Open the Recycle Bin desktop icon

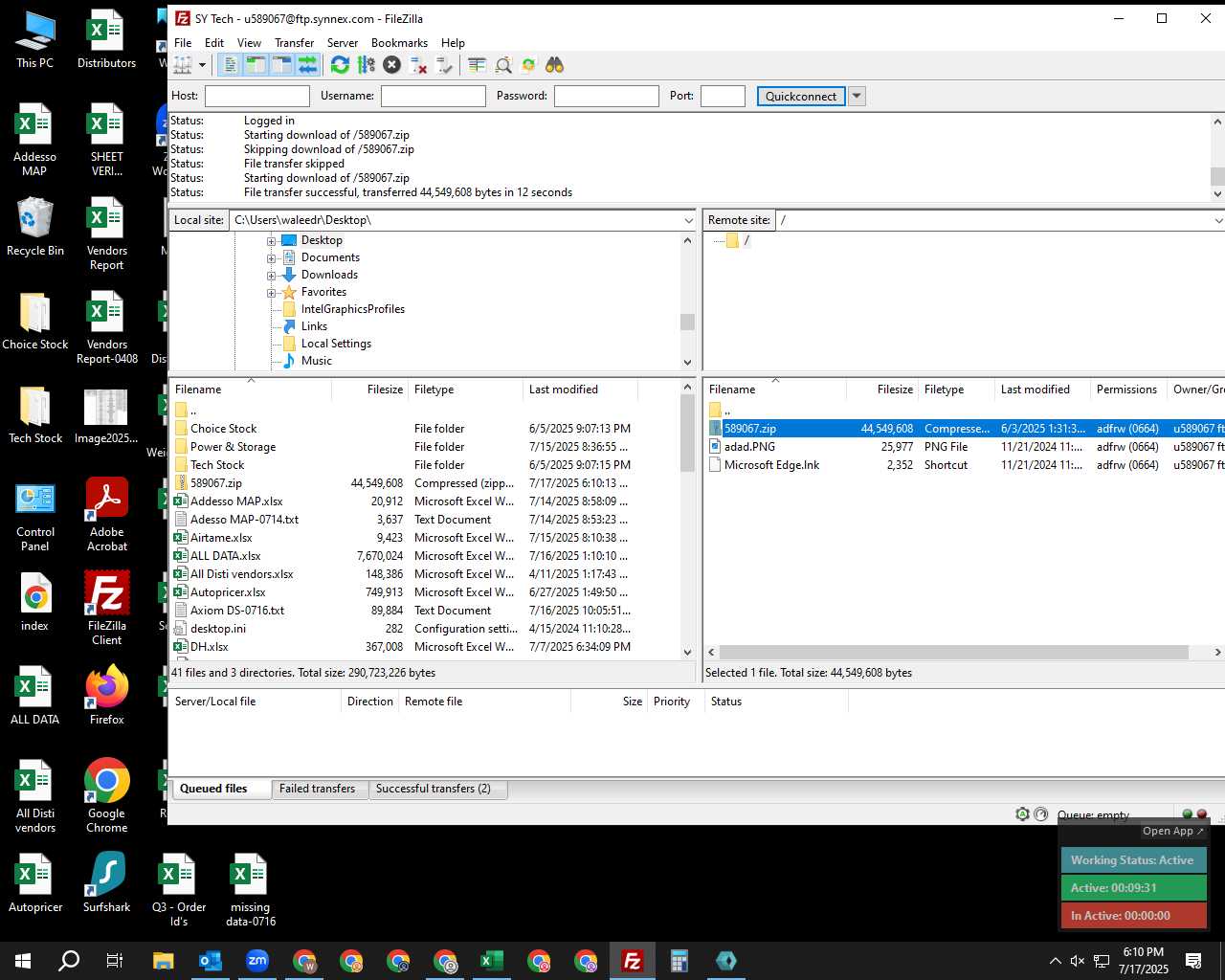(x=35, y=227)
